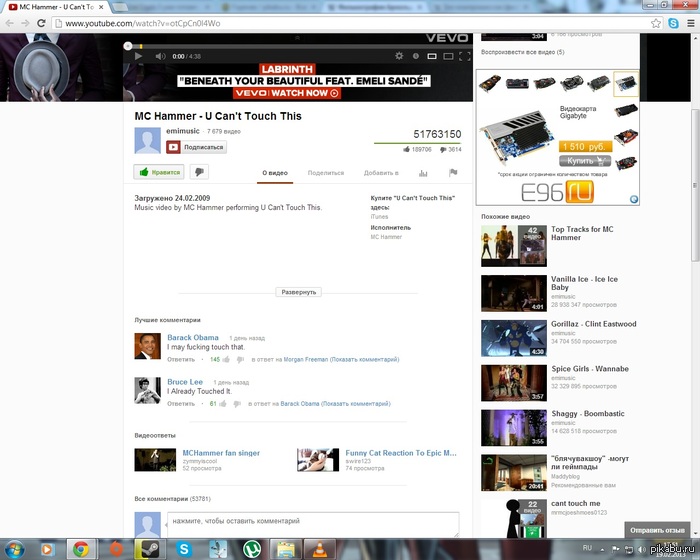Screen dimensions: 700x560
Task: Downvote Bruce Lee's comment
Action: point(239,404)
